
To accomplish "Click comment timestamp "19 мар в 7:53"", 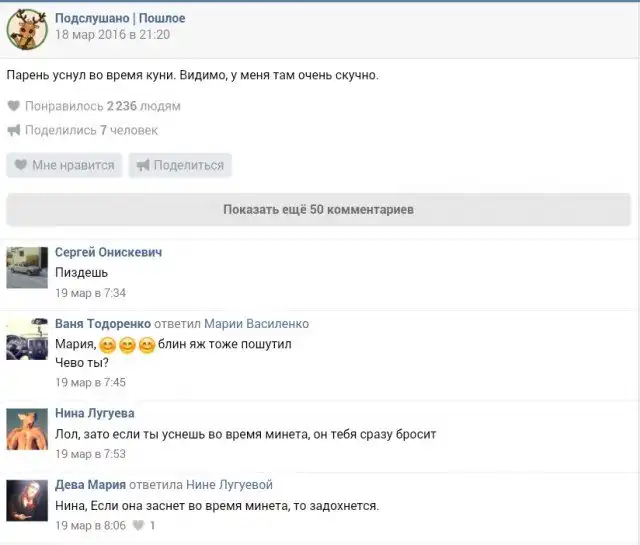I will coord(90,454).
